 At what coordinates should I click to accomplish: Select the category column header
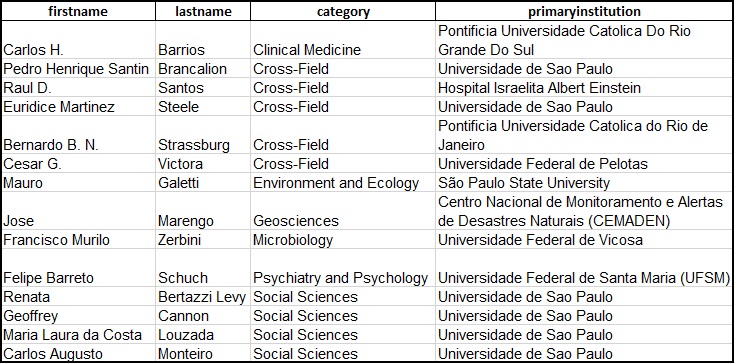pos(343,11)
